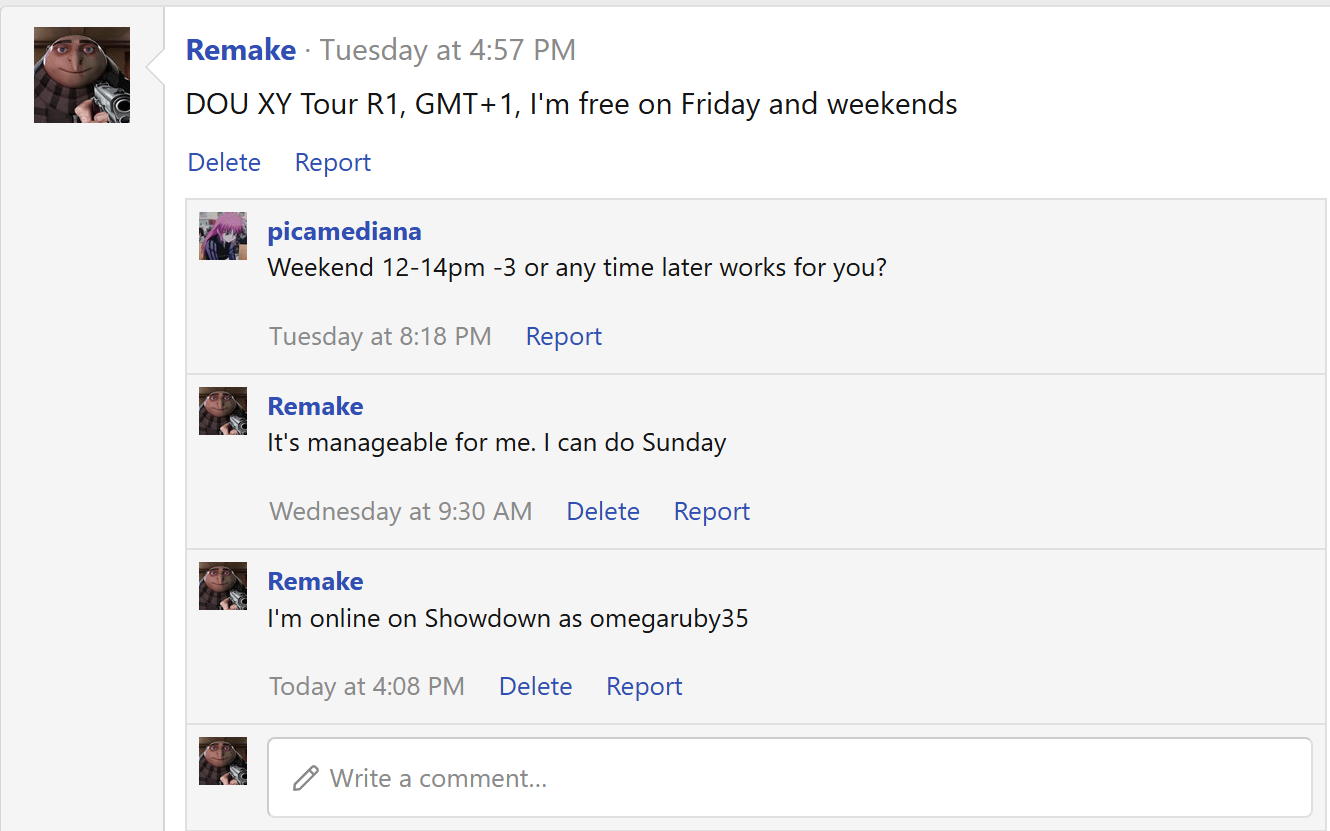Click picamediana's comment avatar
Screen dimensions: 1330x831
pos(223,236)
